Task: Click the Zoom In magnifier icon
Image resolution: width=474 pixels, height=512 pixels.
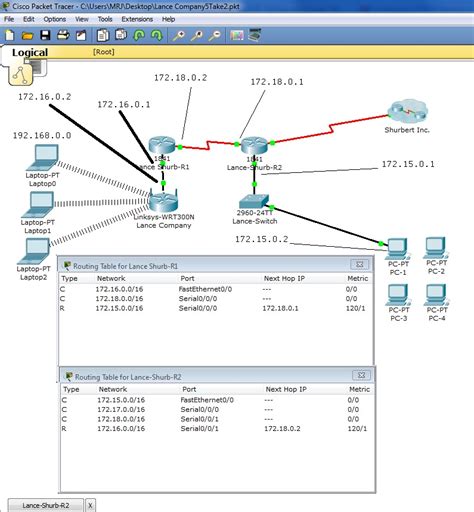Action: pos(179,35)
